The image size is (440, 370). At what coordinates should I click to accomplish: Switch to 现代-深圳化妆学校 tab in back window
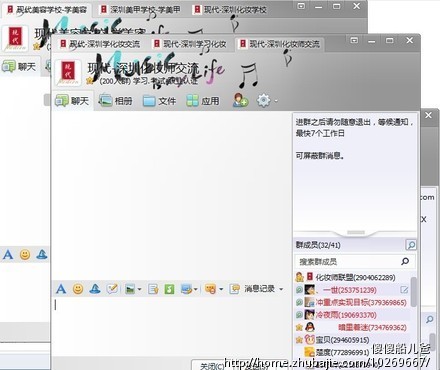[x=230, y=10]
